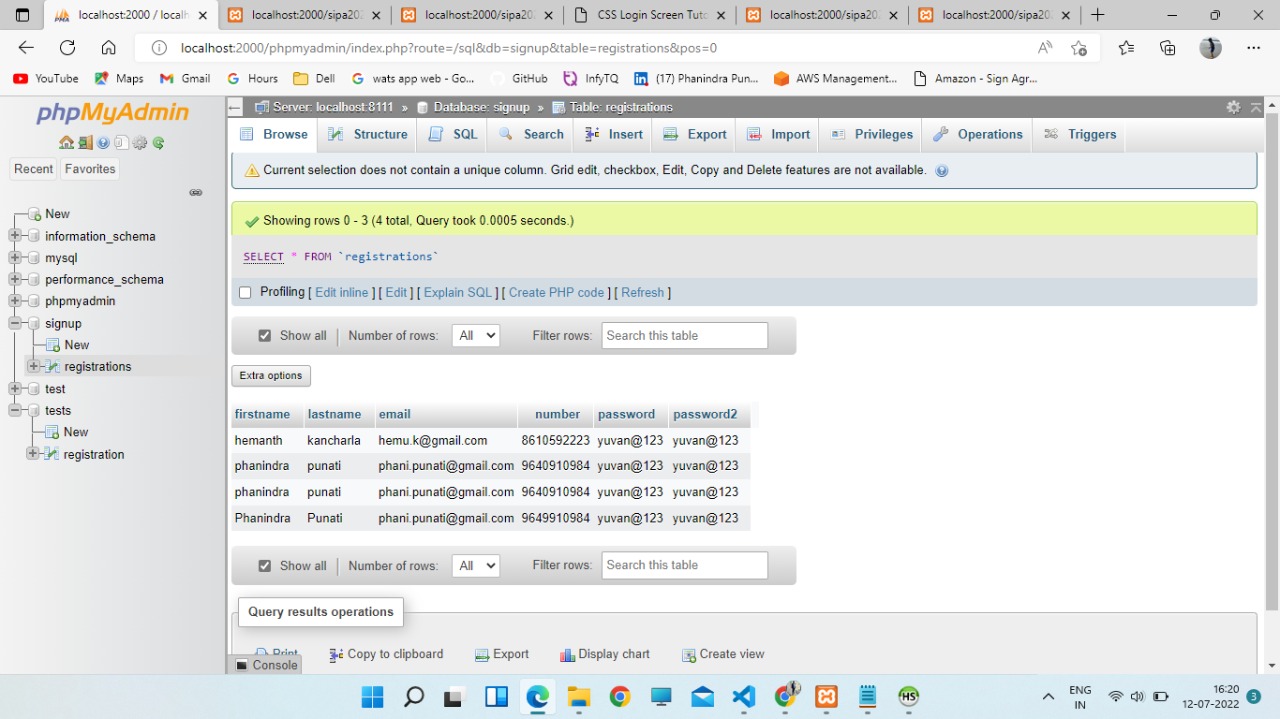Viewport: 1280px width, 719px height.
Task: Collapse the signup database node
Action: (15, 323)
